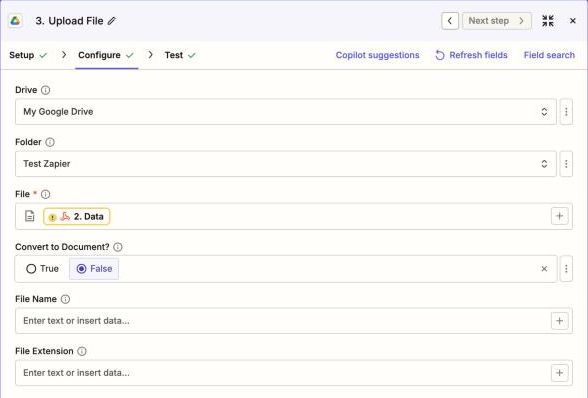
Task: Clear the Convert to Document selection
Action: [x=544, y=269]
